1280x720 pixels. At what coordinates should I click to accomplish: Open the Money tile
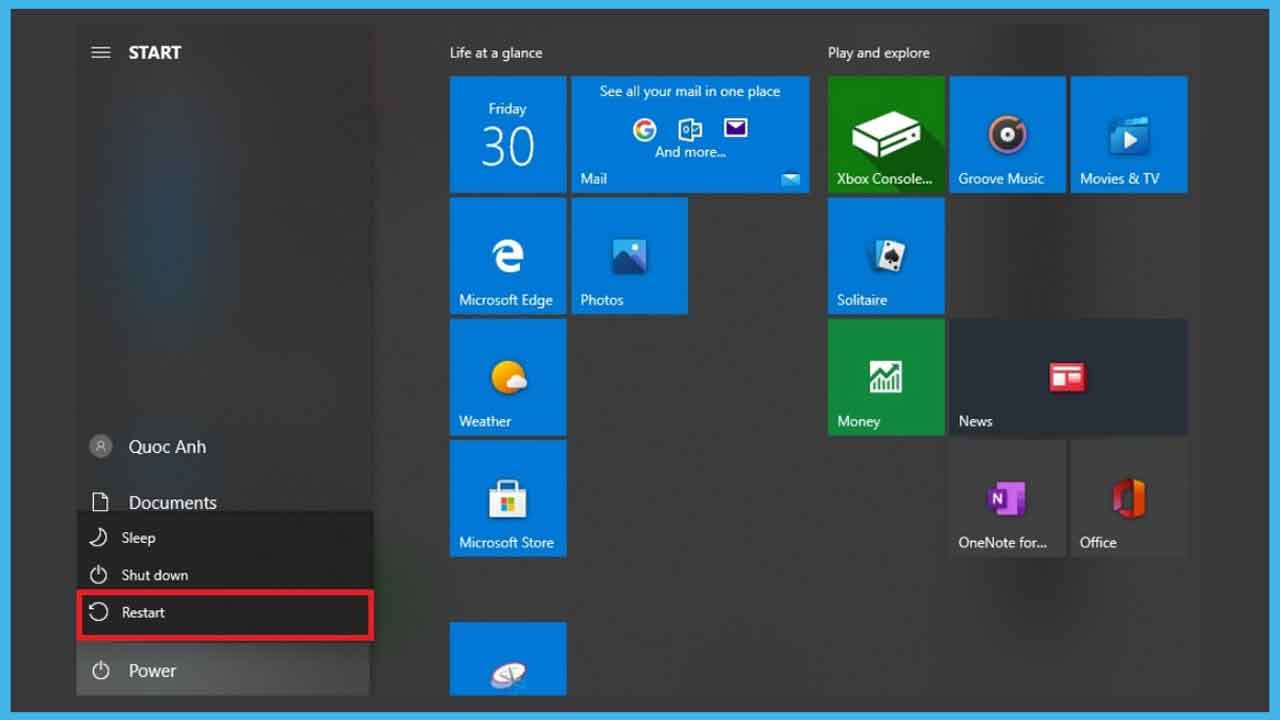[885, 377]
